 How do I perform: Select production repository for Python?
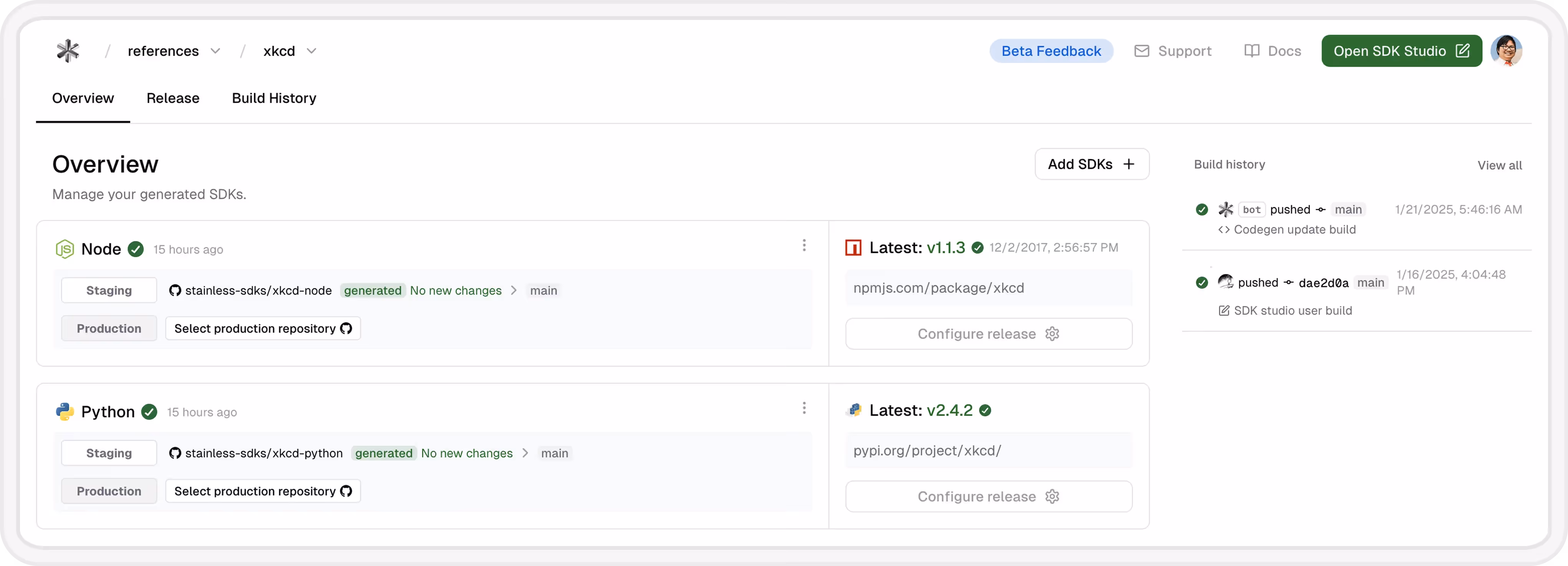pos(263,492)
